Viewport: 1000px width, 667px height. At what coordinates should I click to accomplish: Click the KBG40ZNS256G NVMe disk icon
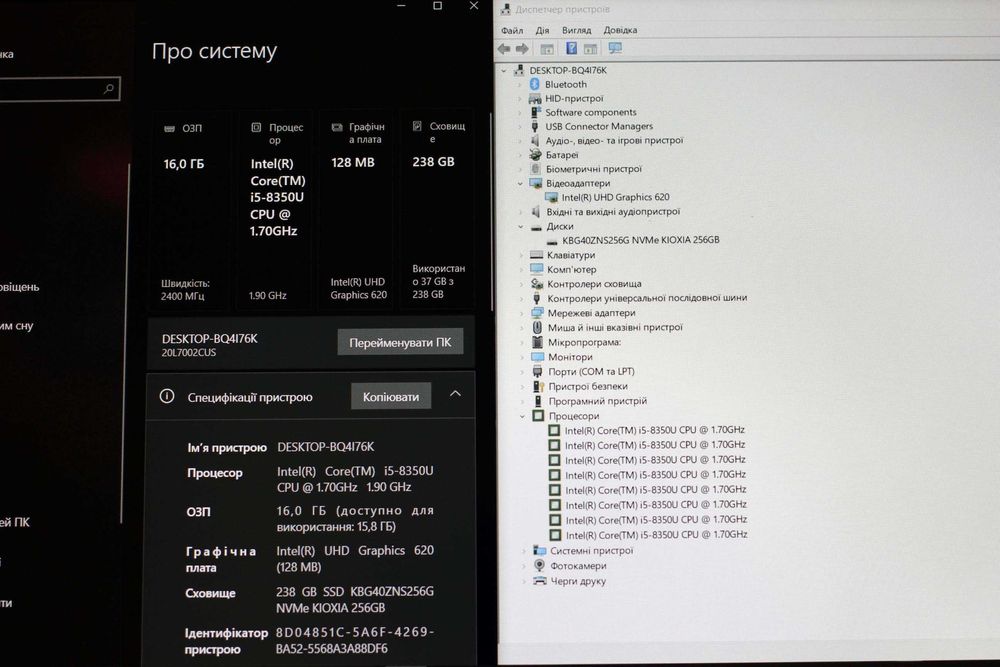pos(552,241)
